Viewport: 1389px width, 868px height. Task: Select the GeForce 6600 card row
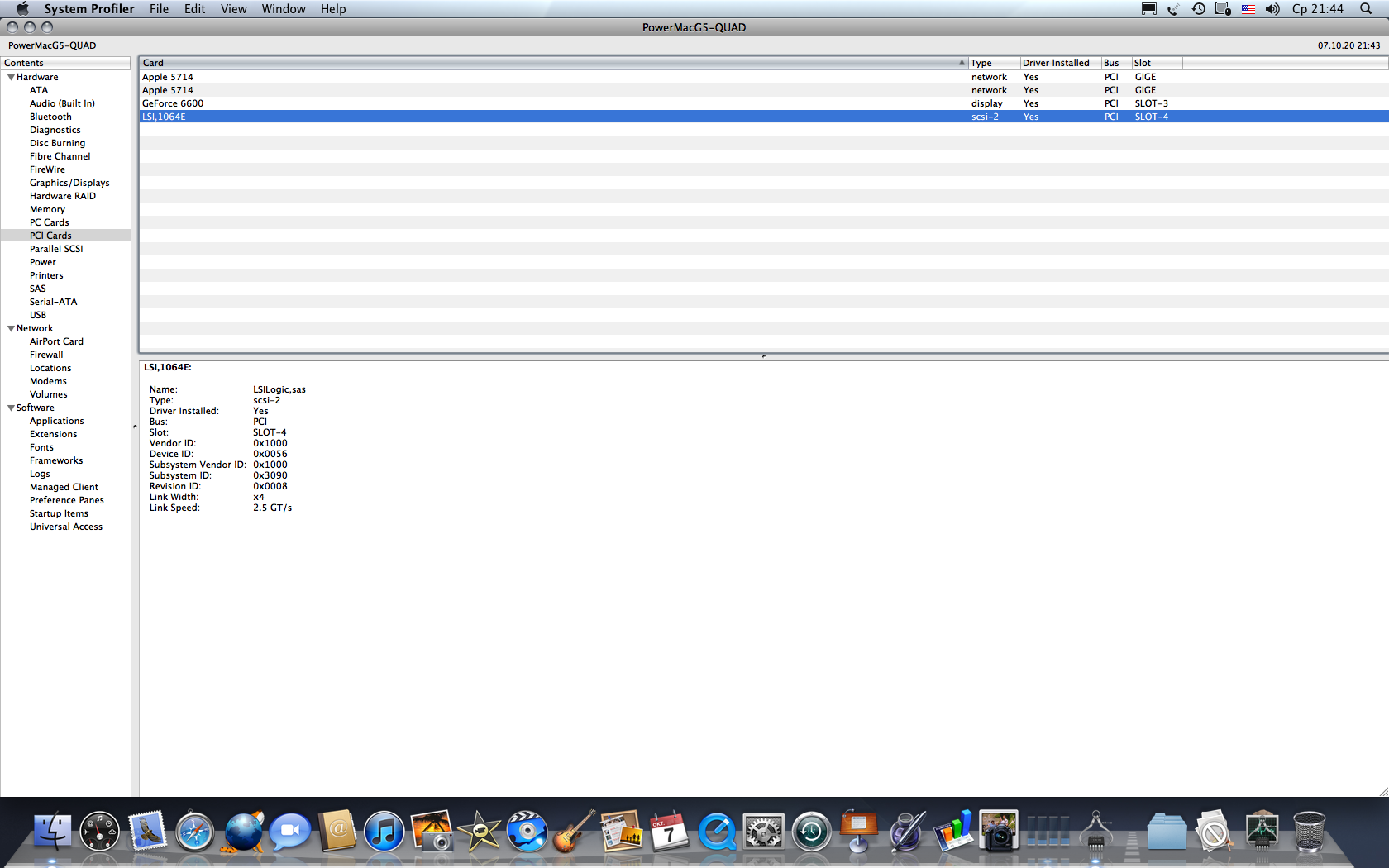click(764, 103)
